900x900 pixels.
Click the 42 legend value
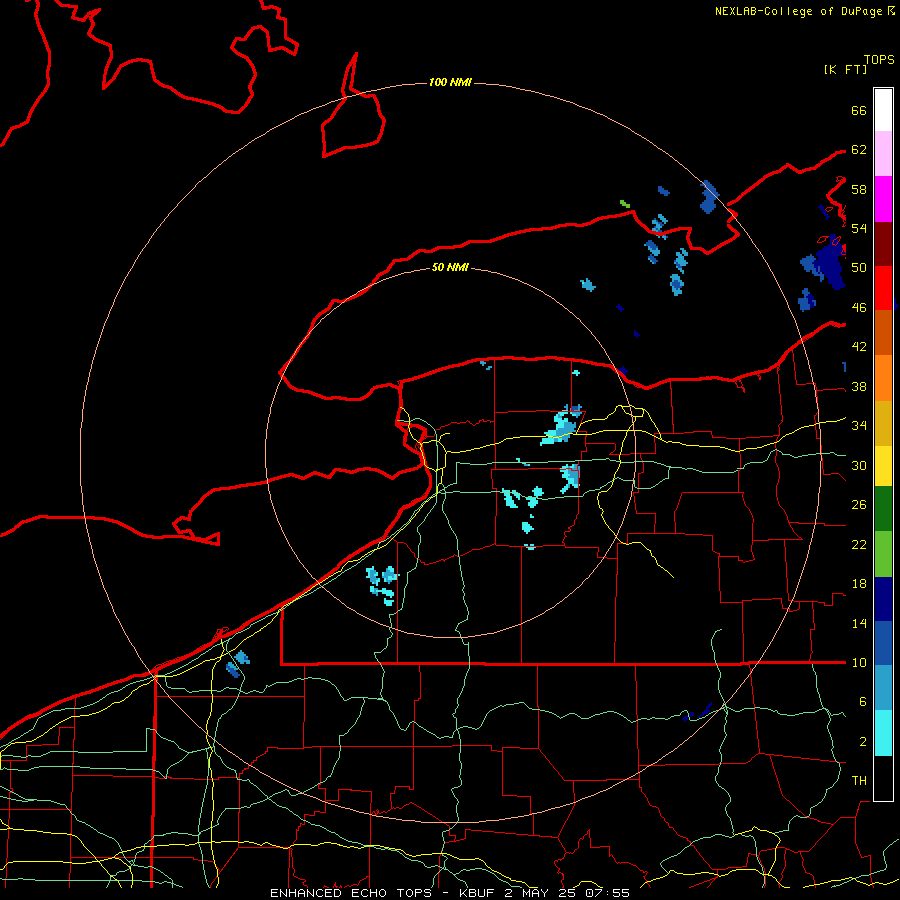[x=859, y=347]
